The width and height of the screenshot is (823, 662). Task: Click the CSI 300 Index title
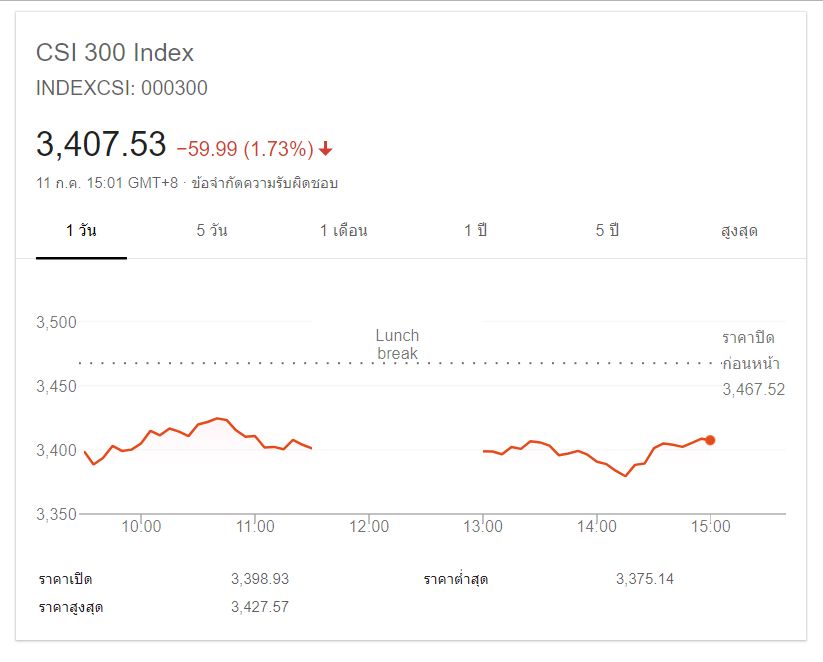(115, 53)
